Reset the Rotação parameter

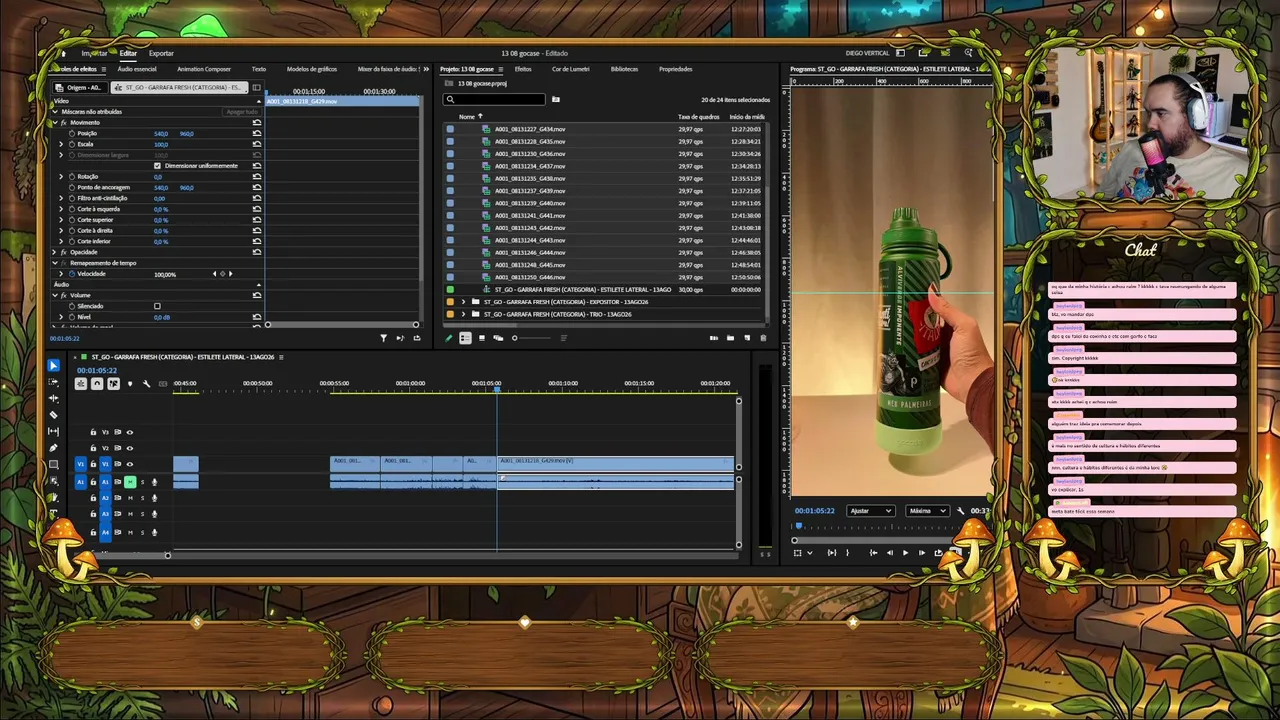pos(257,176)
